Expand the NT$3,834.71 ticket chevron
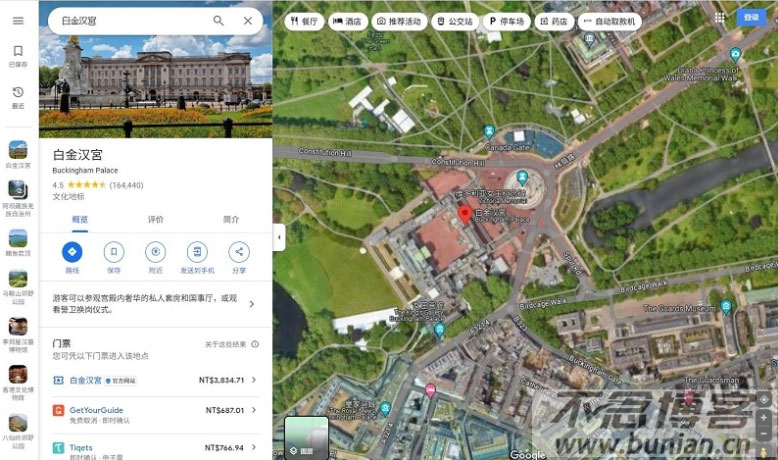 coord(254,380)
